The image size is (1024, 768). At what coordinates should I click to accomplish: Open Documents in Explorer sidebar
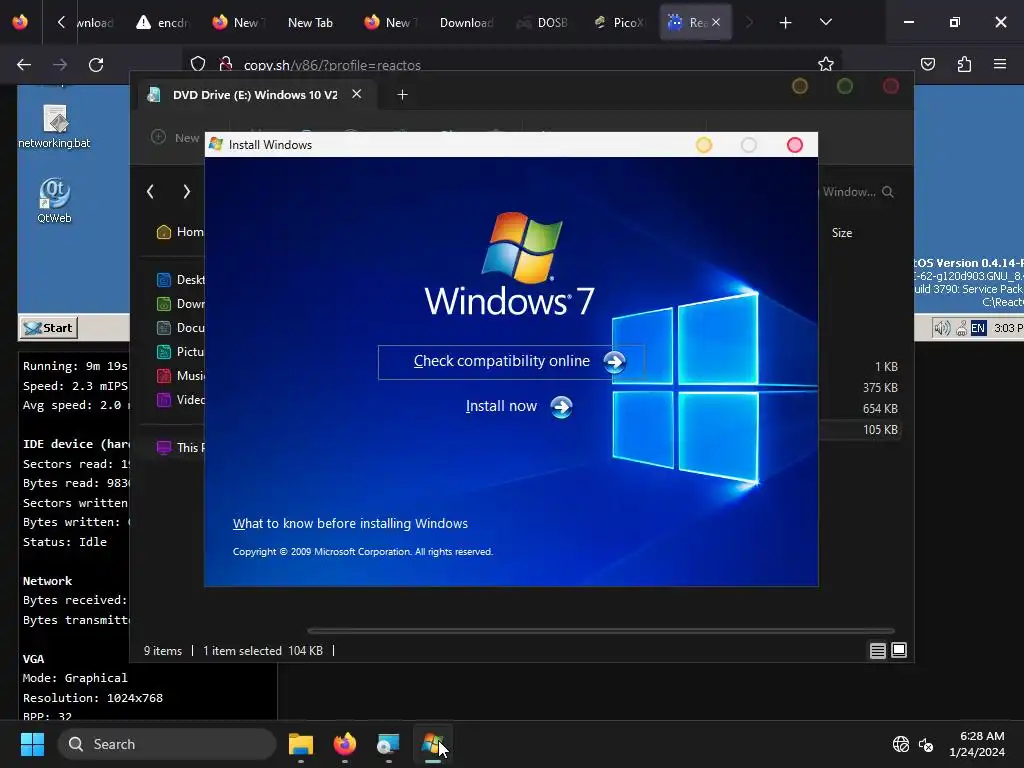(180, 328)
